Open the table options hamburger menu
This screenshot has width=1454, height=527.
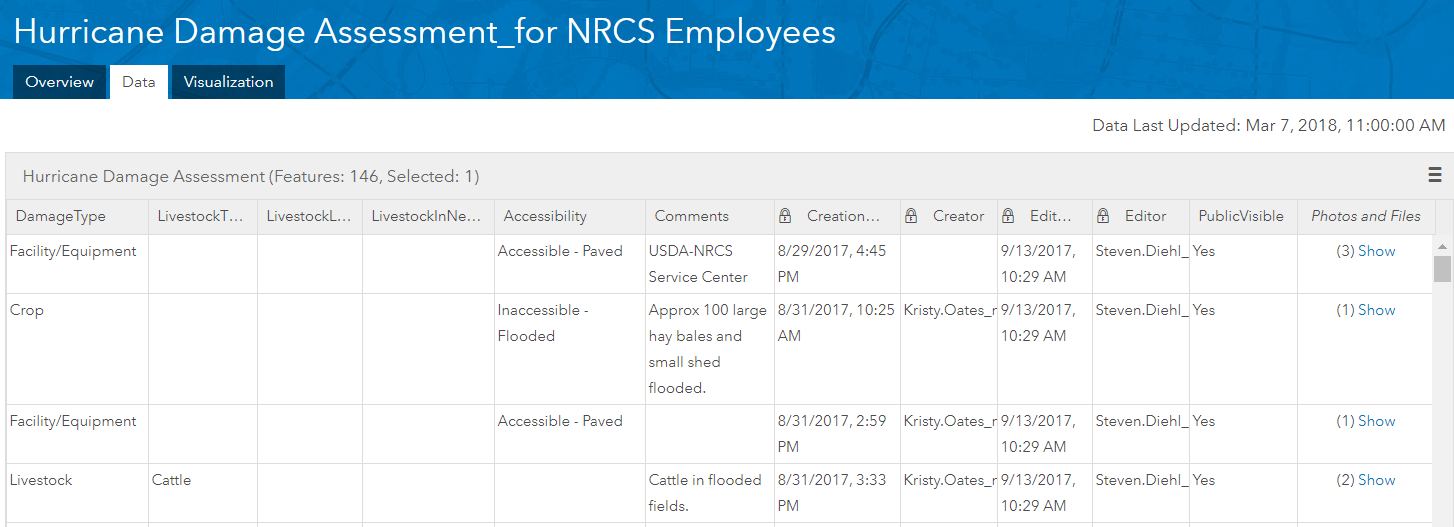[1435, 175]
